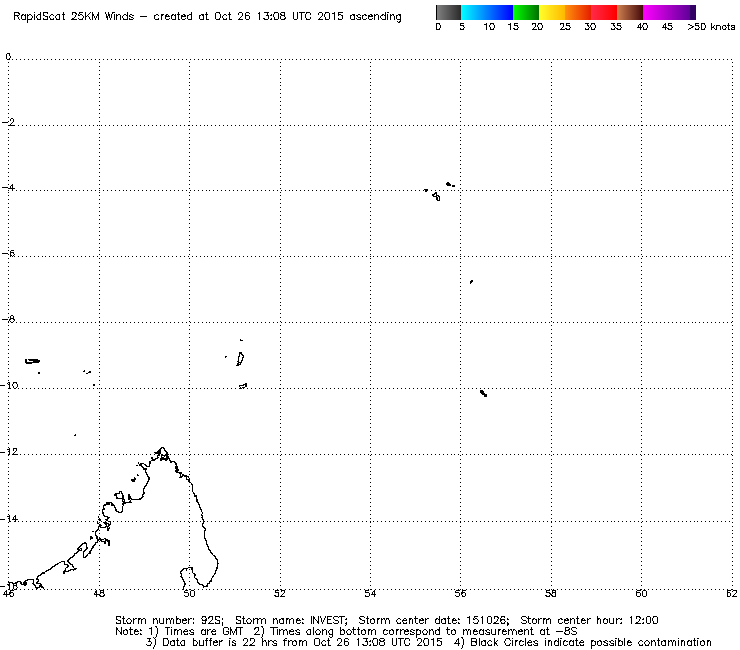Click the longitude axis label '58'
740x650 pixels.
click(x=551, y=594)
